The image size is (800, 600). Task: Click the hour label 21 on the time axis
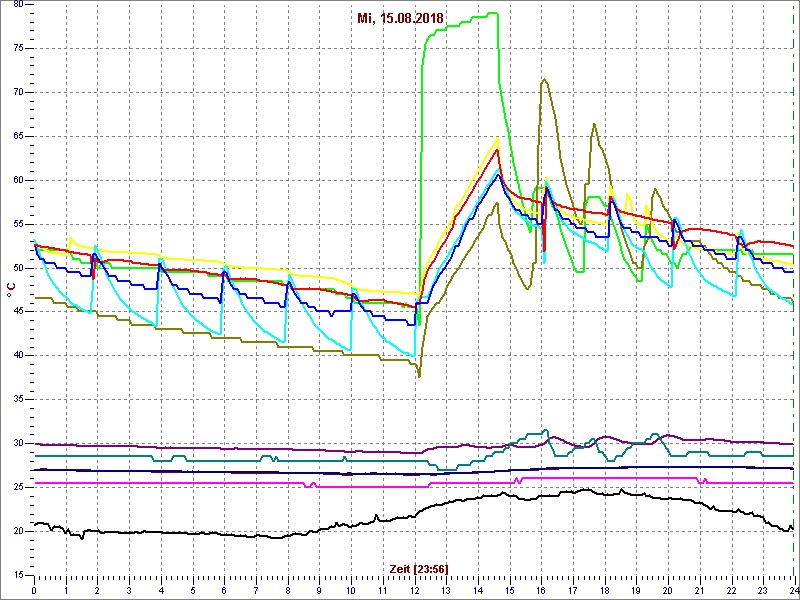(699, 591)
